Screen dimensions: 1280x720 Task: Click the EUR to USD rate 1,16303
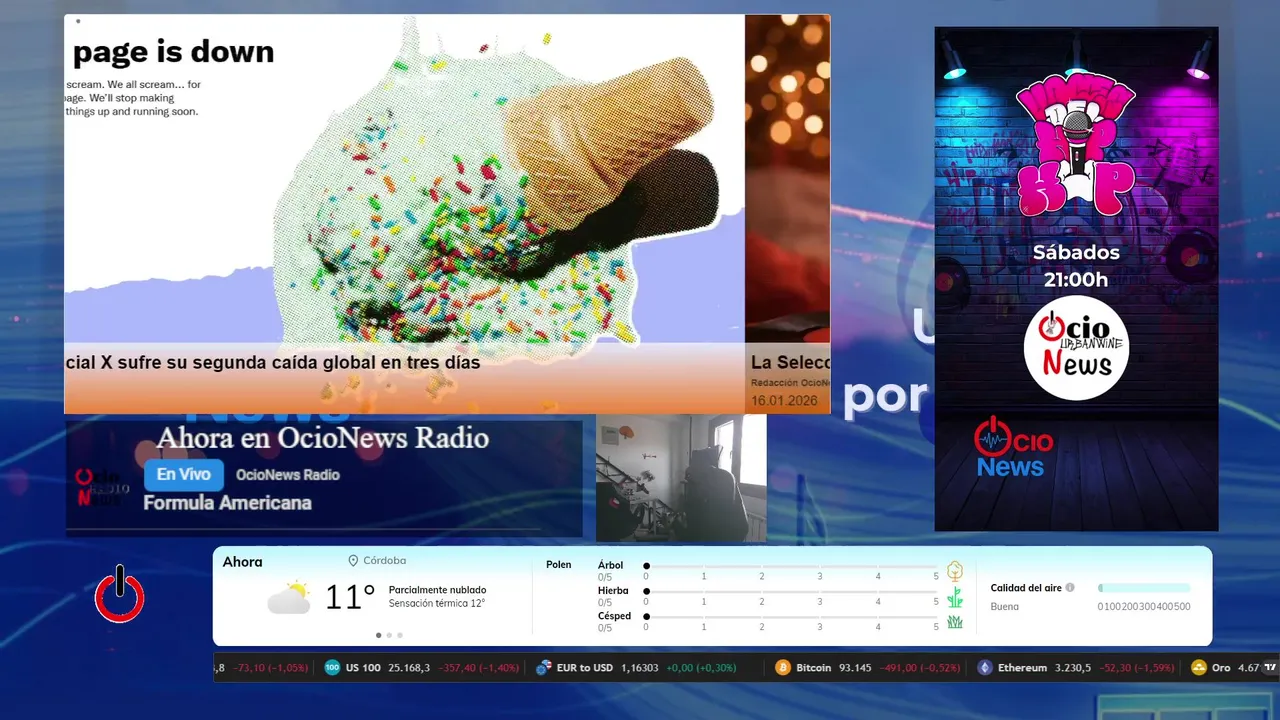(640, 668)
